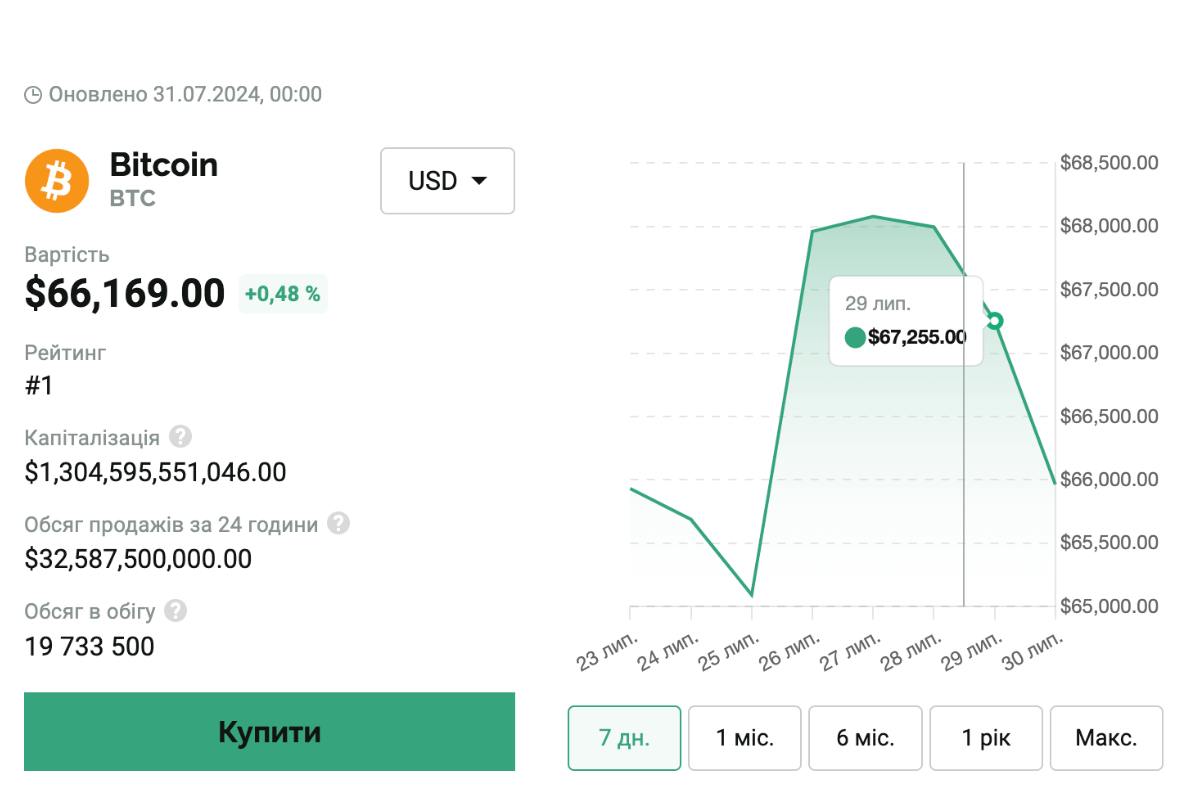Show the 1 рік price history
The width and height of the screenshot is (1186, 789).
tap(986, 738)
